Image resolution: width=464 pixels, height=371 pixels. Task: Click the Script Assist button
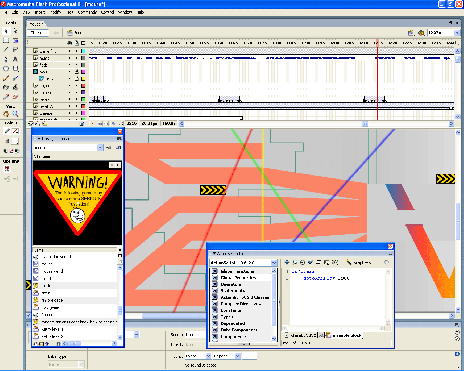click(359, 262)
